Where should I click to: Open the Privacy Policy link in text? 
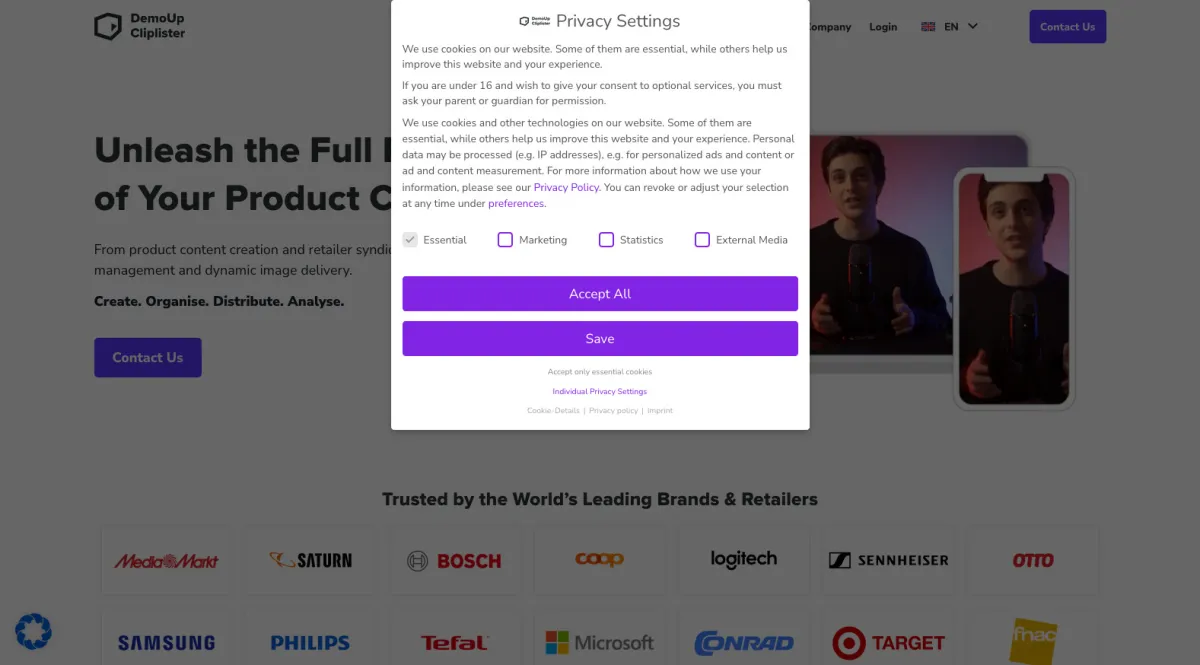pyautogui.click(x=566, y=187)
